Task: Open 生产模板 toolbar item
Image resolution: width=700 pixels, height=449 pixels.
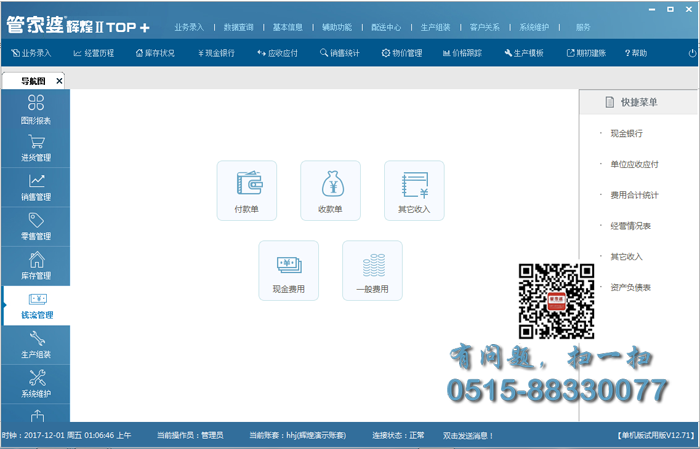Action: click(524, 53)
